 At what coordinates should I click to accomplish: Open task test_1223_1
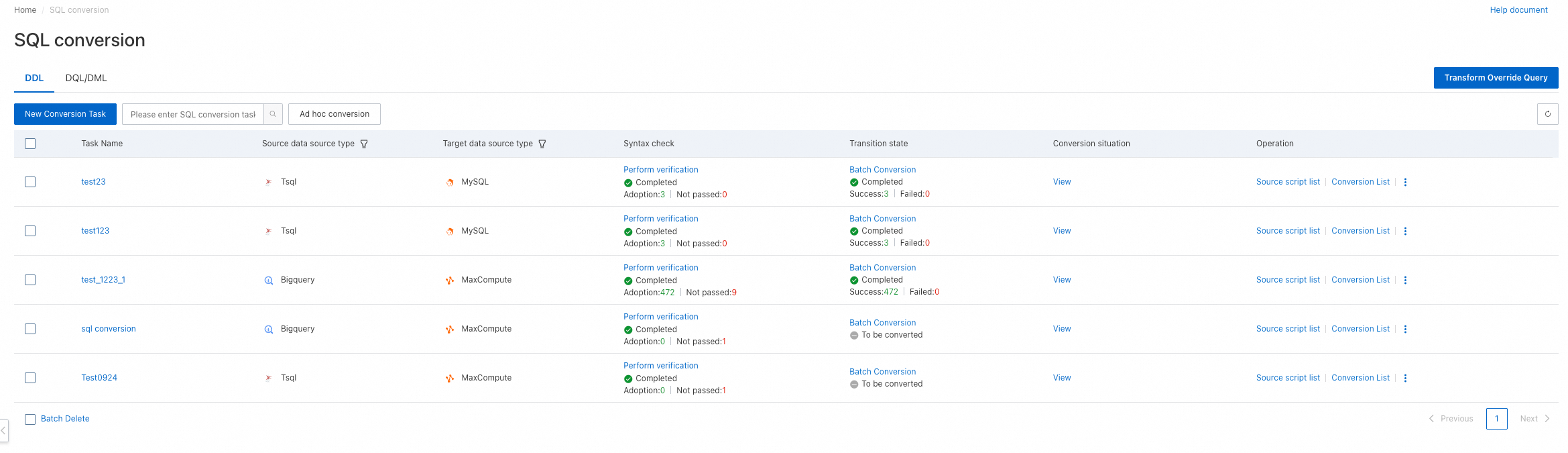tap(103, 280)
